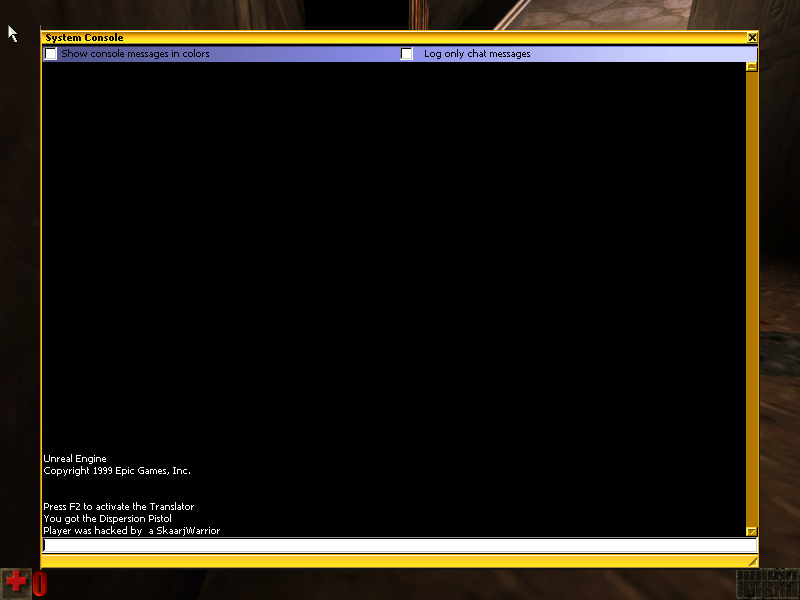
Task: Select 'Player was hacked by a SkaarjWarrior' line
Action: click(x=132, y=531)
